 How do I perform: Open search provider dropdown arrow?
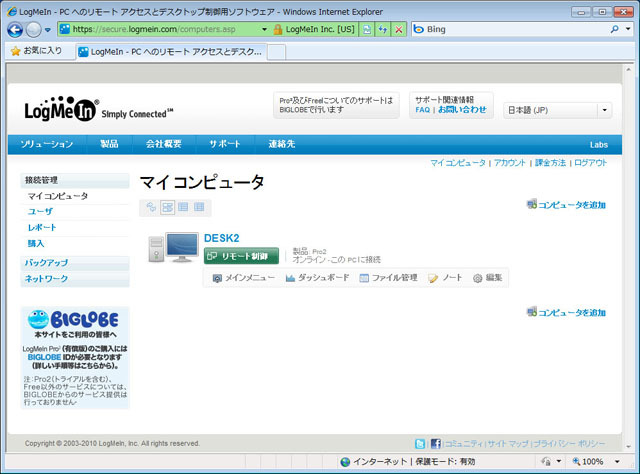628,29
